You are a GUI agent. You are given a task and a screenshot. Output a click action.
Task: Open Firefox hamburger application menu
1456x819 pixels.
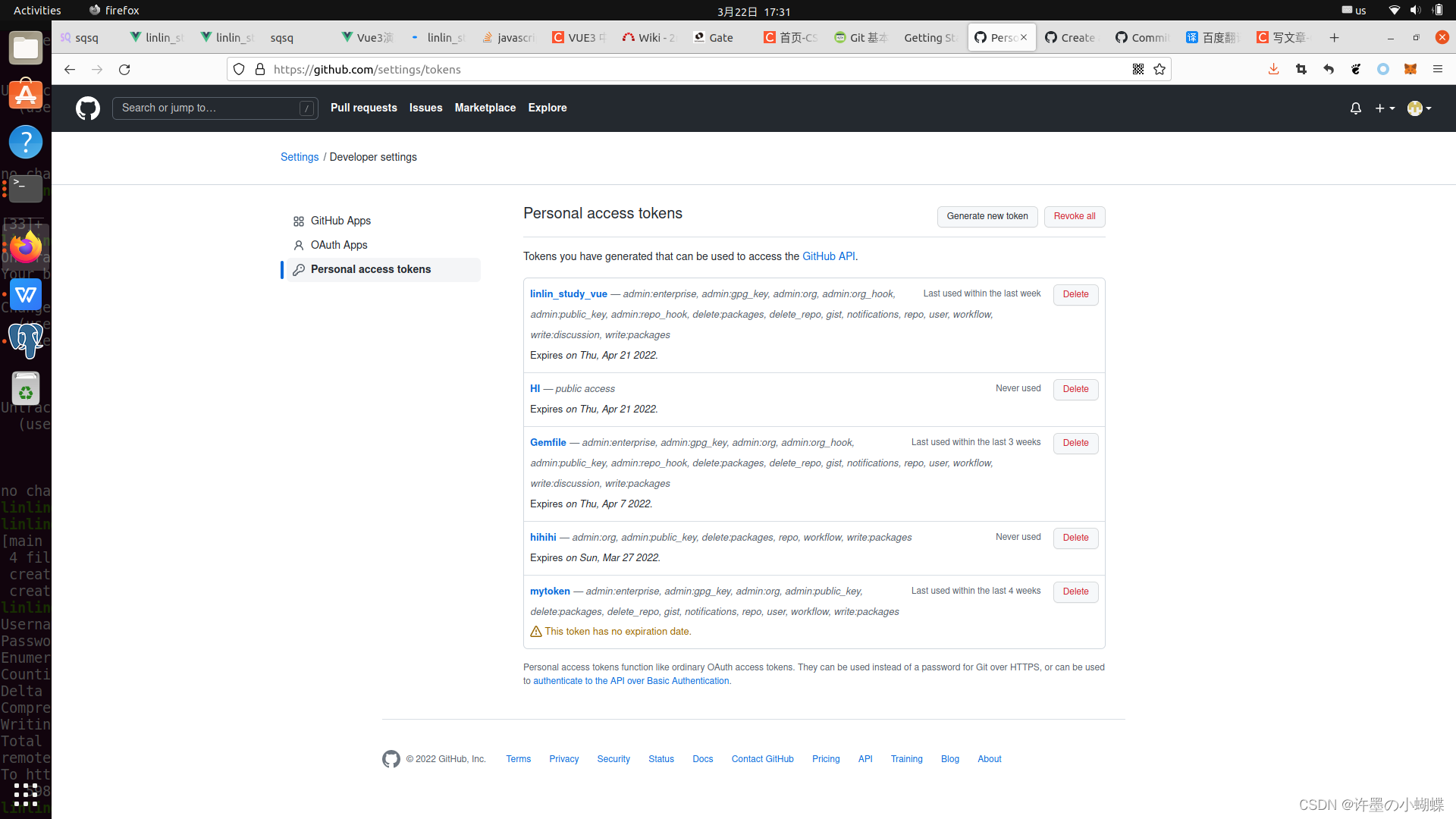coord(1438,70)
